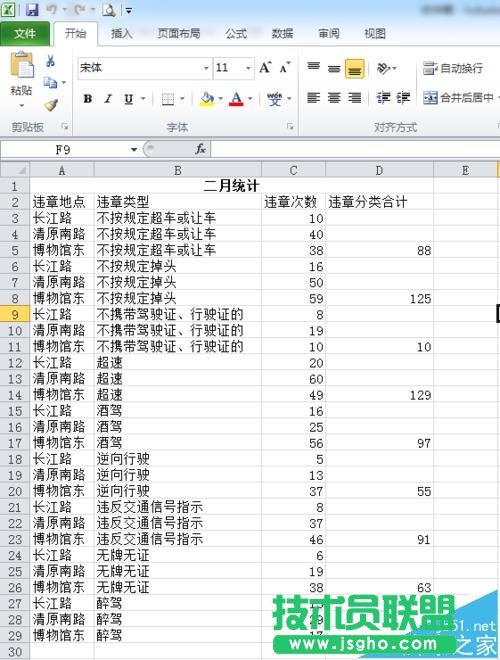
Task: Click the select-all corner triangle
Action: tap(15, 170)
